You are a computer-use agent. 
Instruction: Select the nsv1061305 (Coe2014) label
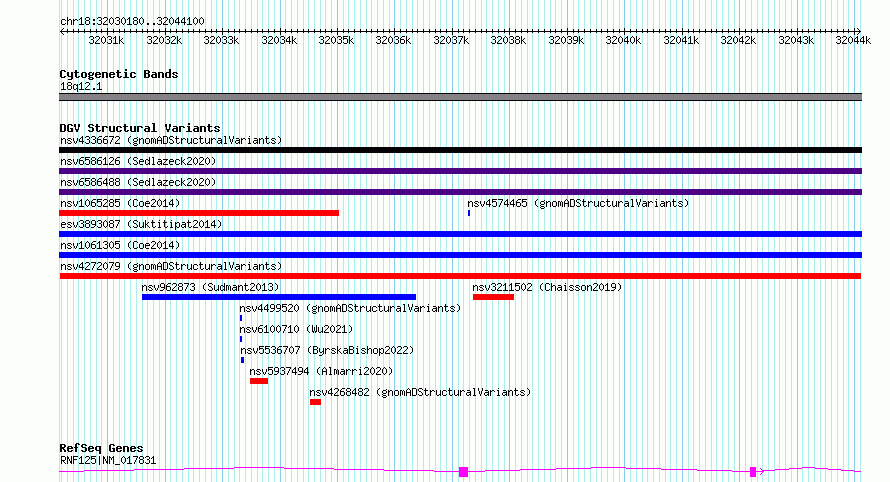(120, 245)
